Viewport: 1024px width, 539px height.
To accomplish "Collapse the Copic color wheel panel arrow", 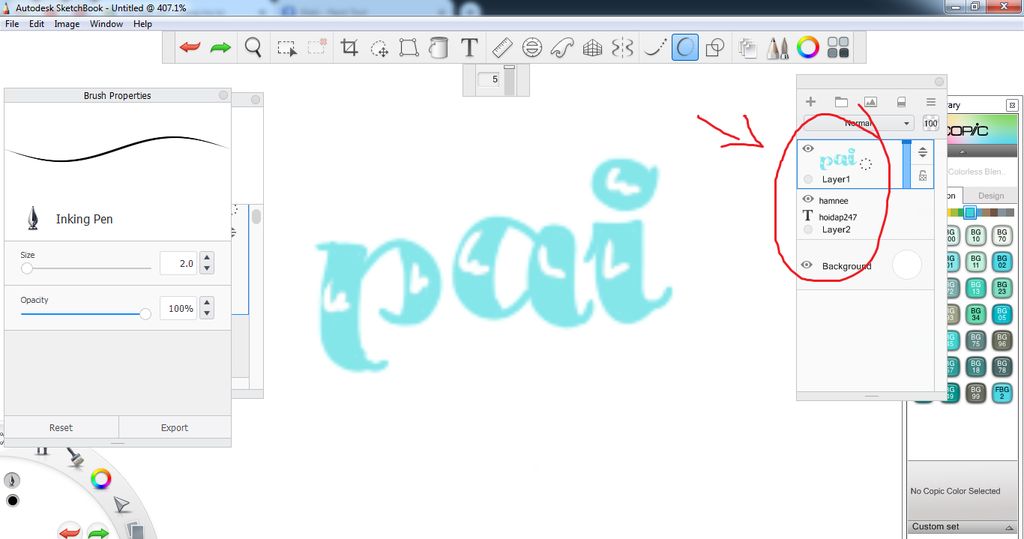I will tap(962, 152).
